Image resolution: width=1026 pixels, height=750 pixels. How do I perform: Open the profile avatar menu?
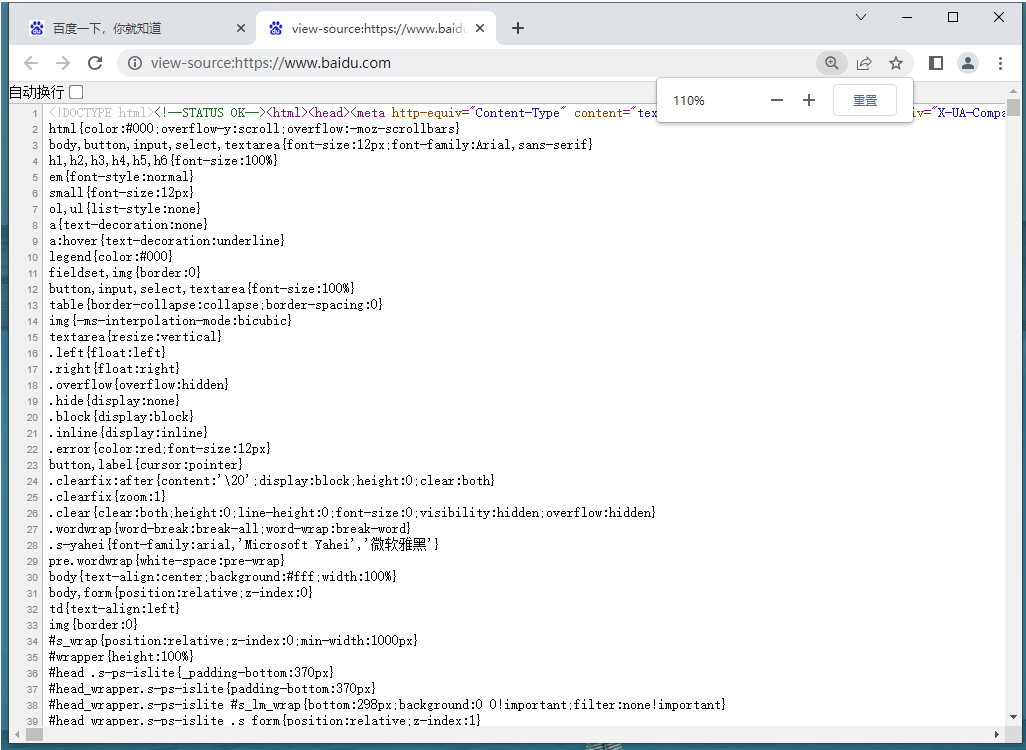coord(968,63)
